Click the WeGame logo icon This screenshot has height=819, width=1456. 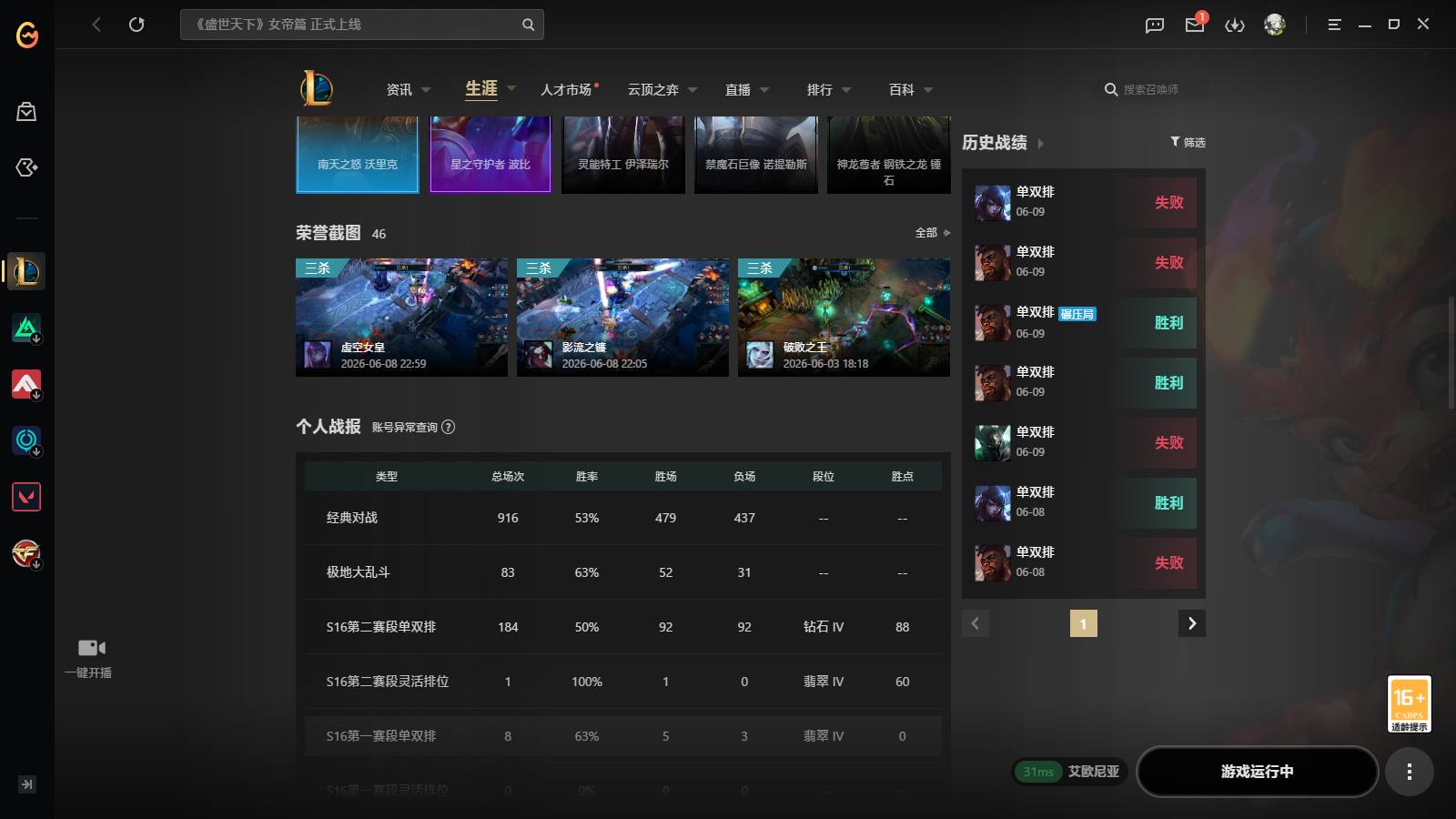[27, 35]
